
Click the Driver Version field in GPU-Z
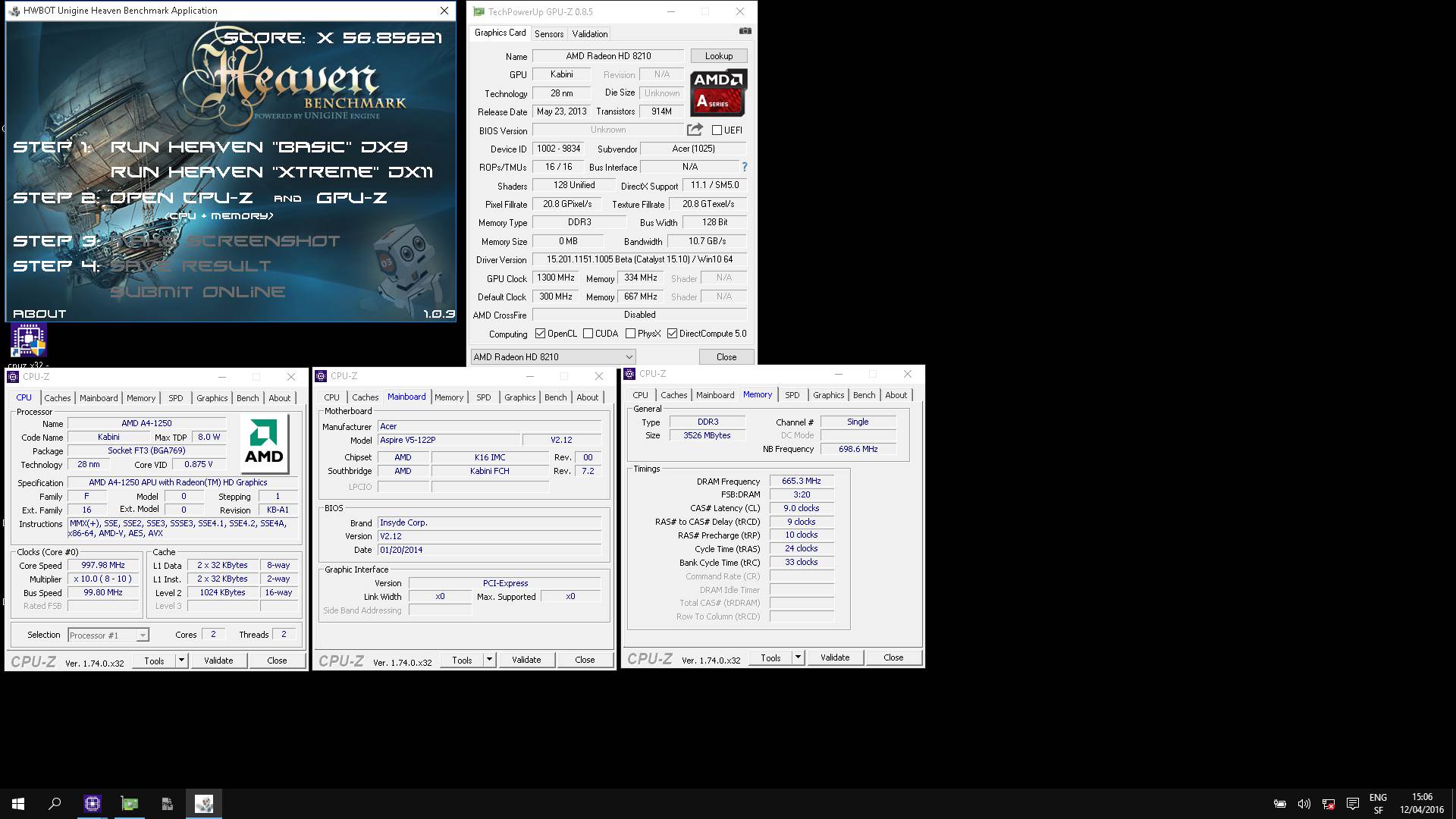[639, 259]
